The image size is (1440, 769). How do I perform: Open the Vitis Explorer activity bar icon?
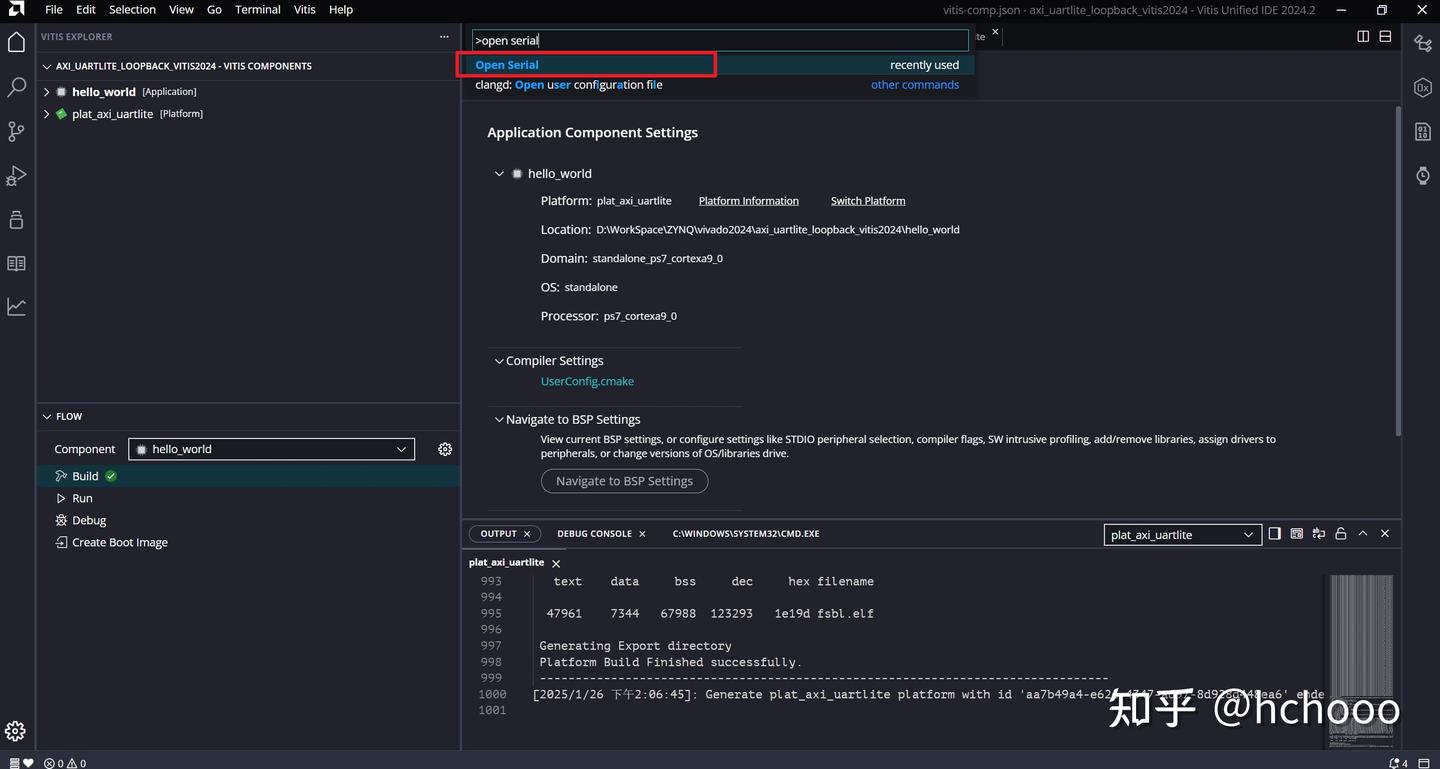tap(16, 42)
